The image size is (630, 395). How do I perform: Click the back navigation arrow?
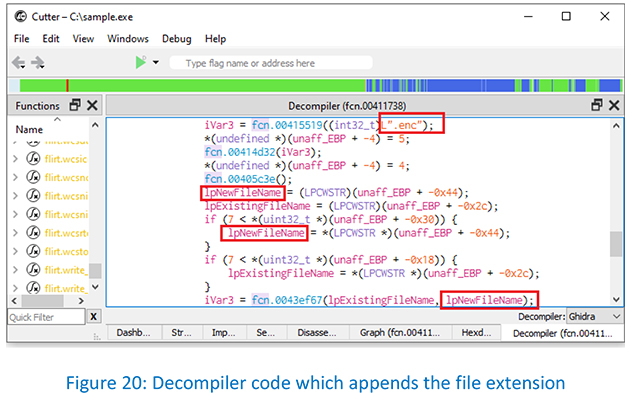coord(18,63)
